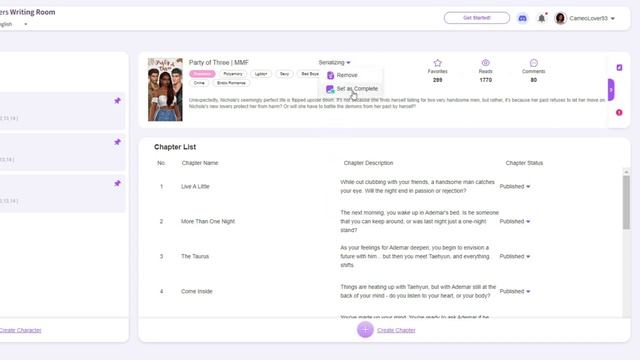Image resolution: width=640 pixels, height=360 pixels.
Task: Open Published dropdown for The Taurus
Action: tap(515, 257)
